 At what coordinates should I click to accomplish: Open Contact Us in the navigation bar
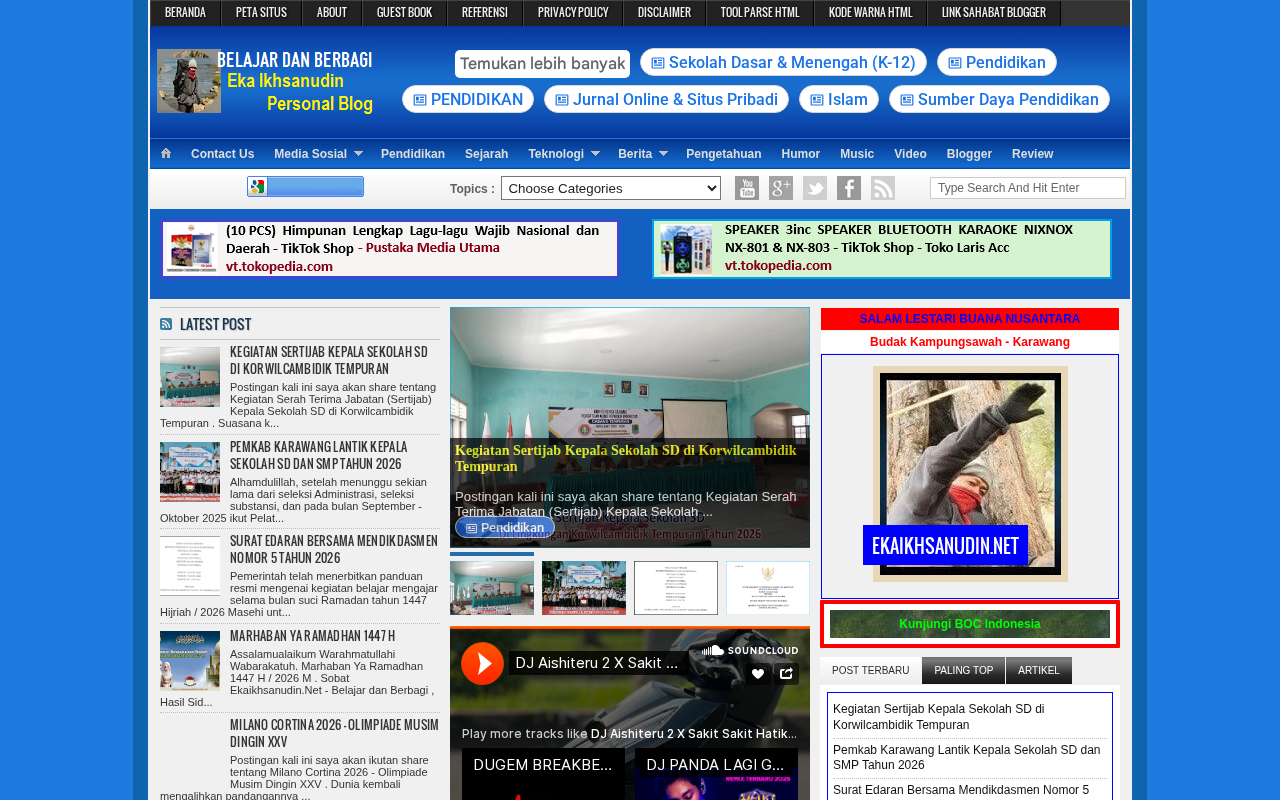pyautogui.click(x=222, y=154)
